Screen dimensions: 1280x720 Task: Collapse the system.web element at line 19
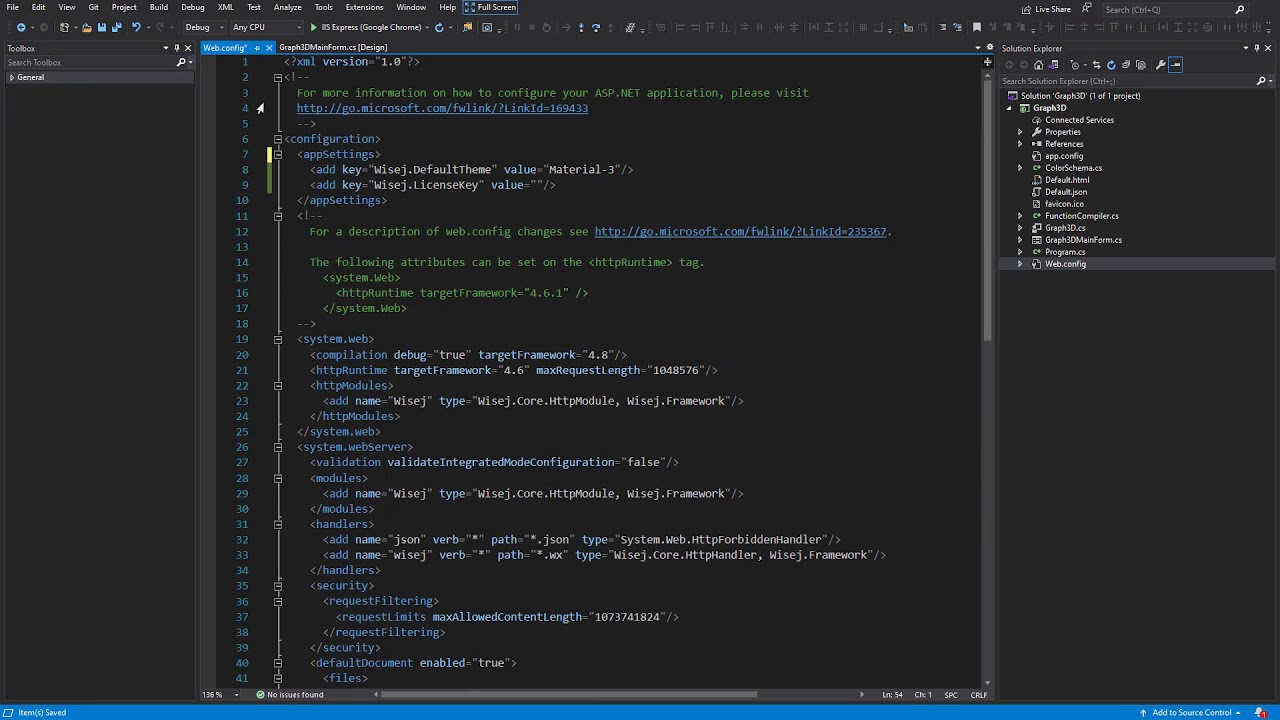[x=278, y=339]
